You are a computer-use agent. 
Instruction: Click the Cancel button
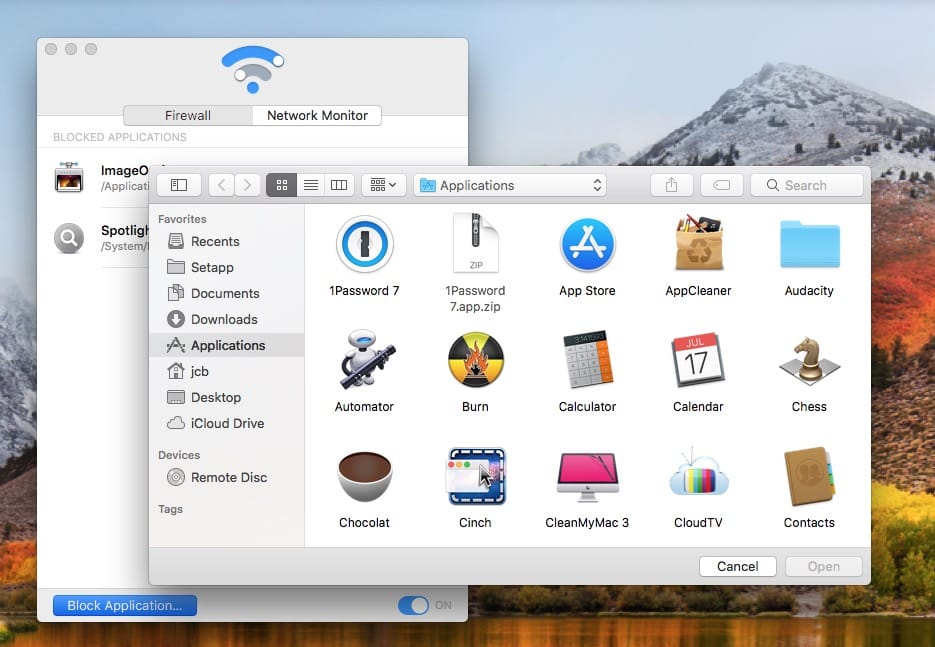tap(738, 566)
